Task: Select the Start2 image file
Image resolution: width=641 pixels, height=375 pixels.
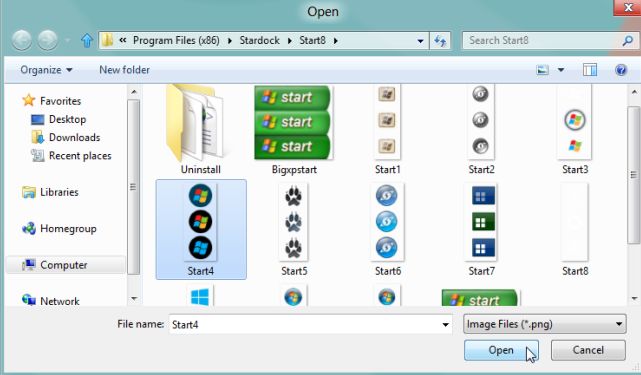Action: 481,130
